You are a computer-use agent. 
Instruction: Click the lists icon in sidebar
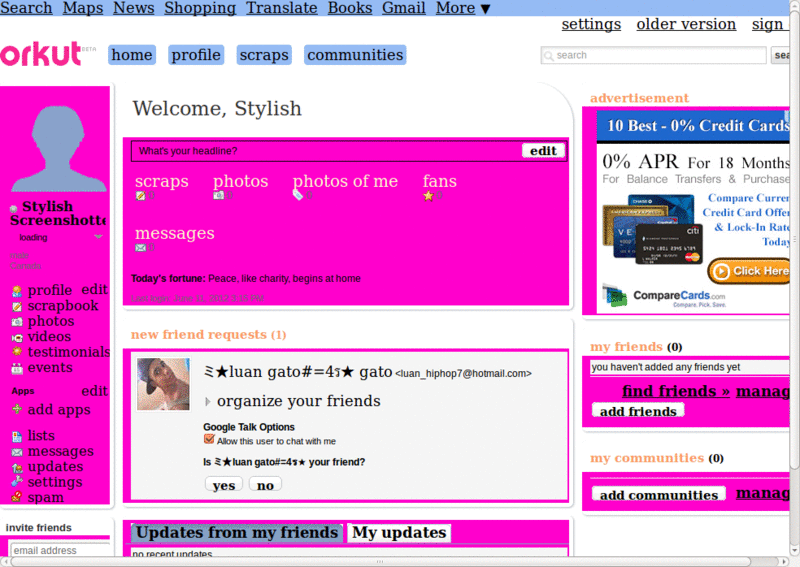(17, 436)
